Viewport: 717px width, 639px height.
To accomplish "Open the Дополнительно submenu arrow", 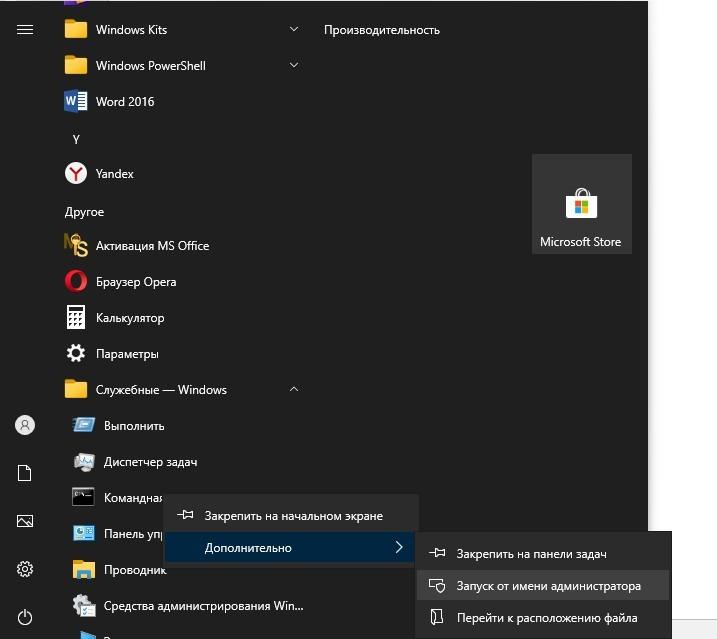I will click(399, 547).
